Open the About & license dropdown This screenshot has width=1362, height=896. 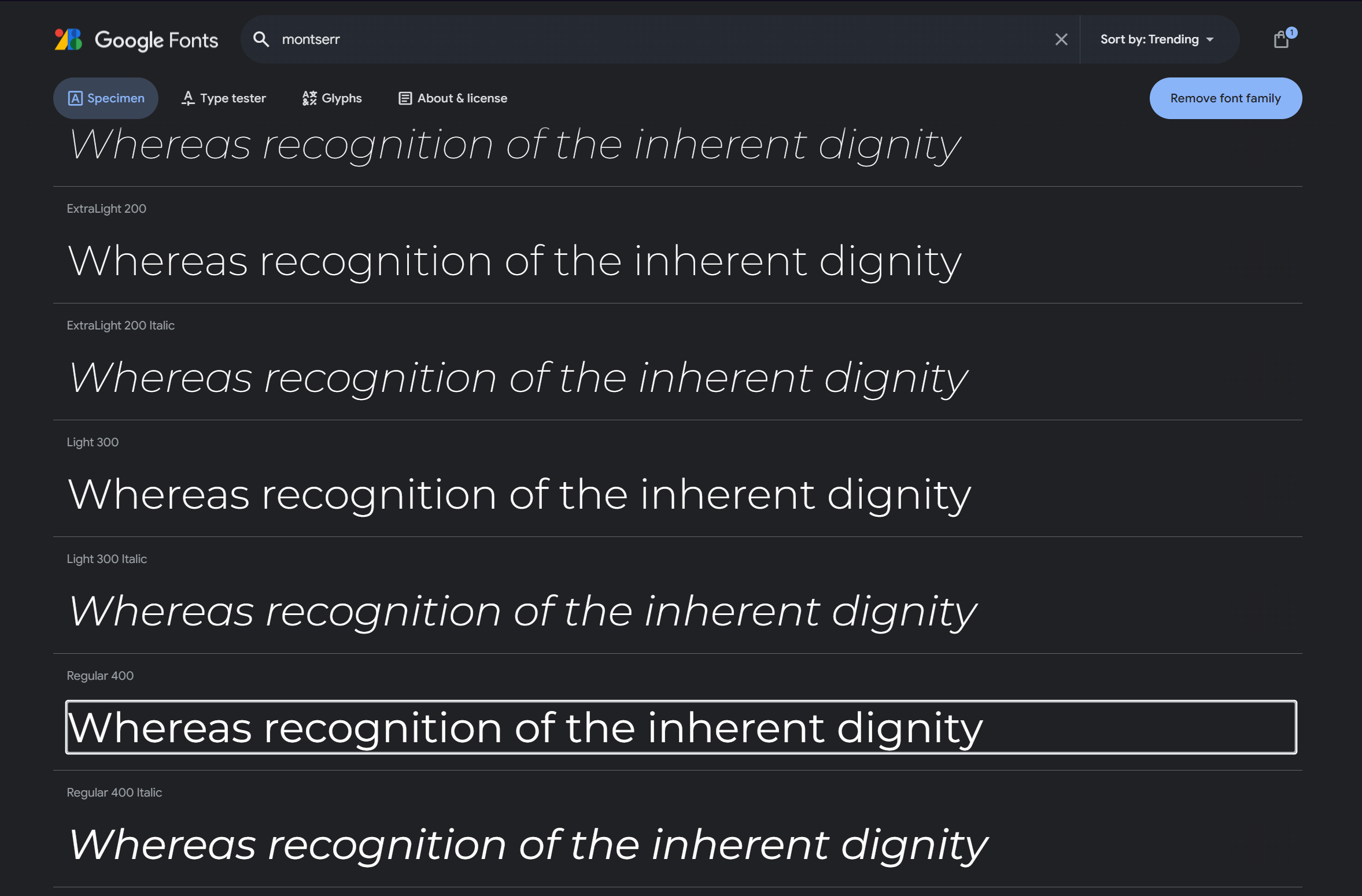pyautogui.click(x=452, y=98)
